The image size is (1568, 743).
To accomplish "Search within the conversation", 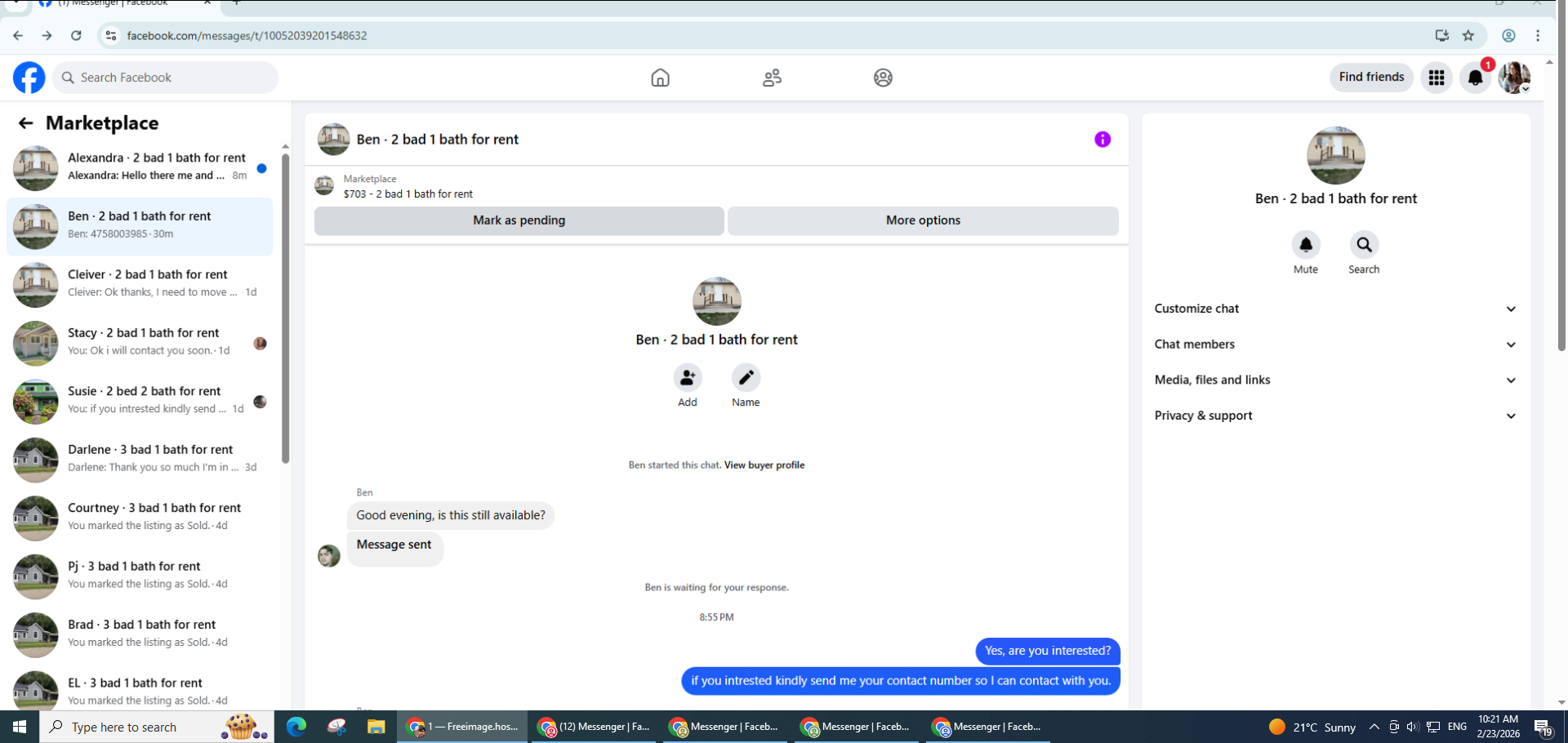I will [x=1364, y=245].
